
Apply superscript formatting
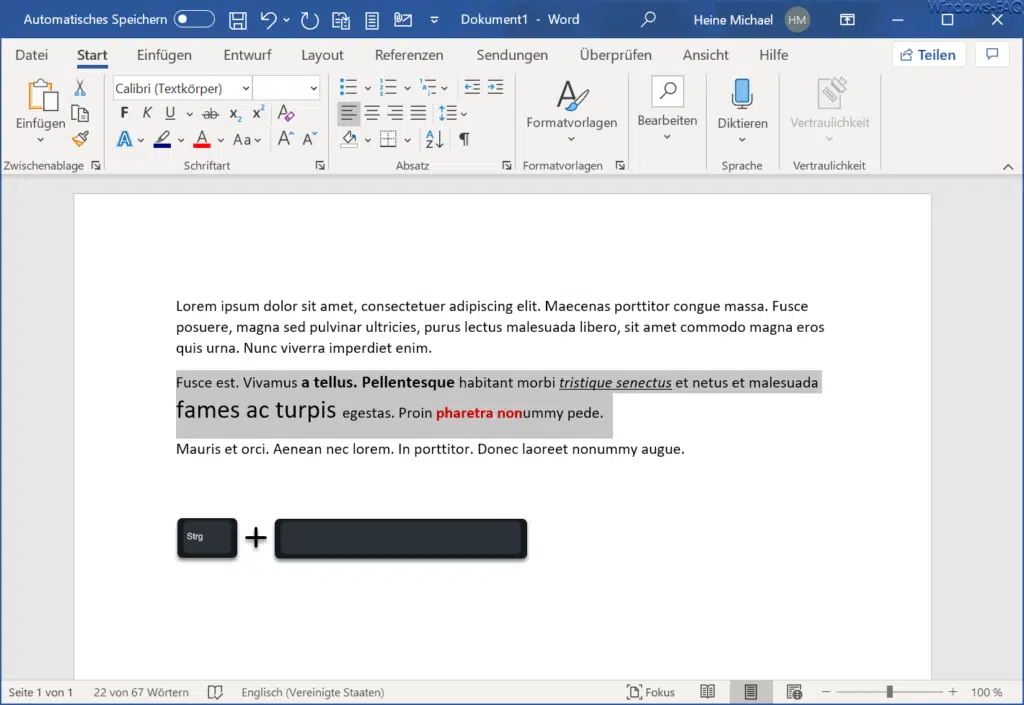(x=259, y=113)
